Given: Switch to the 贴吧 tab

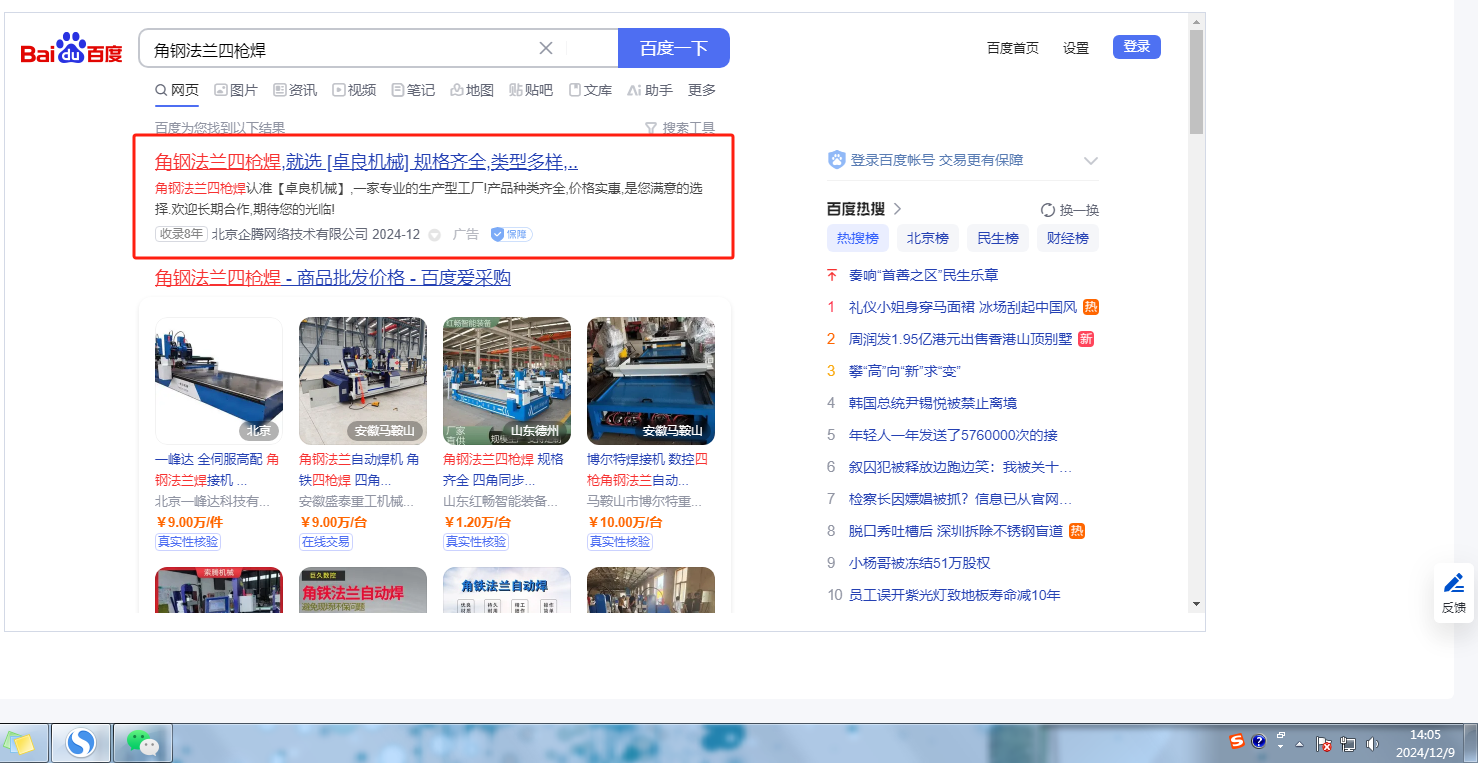Looking at the screenshot, I should [x=531, y=90].
